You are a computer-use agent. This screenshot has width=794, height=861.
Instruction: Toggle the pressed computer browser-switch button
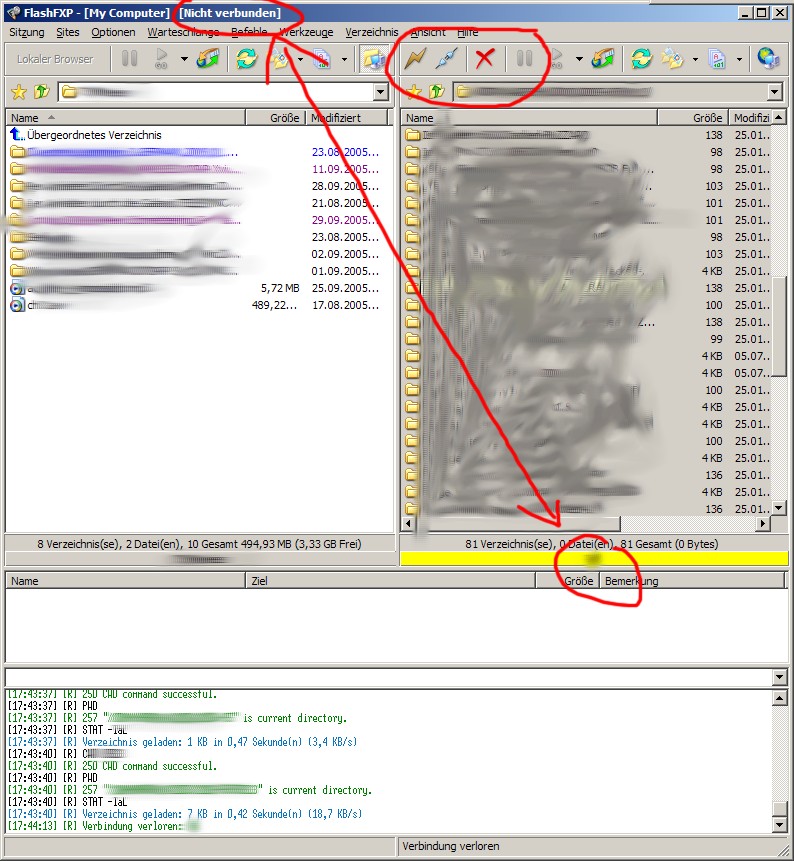(x=374, y=59)
